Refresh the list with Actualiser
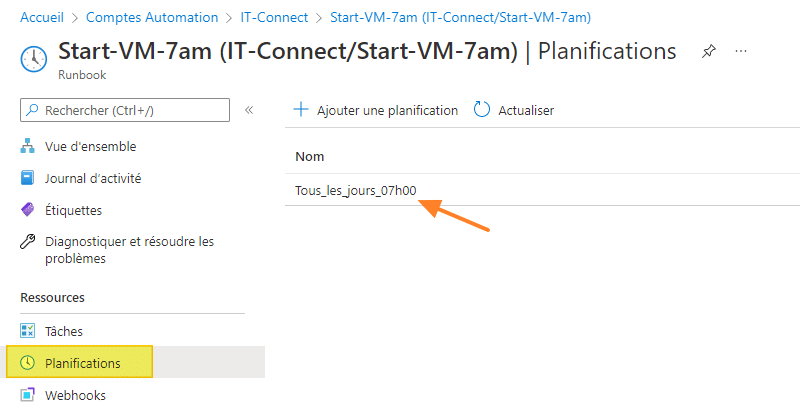800x417 pixels. (x=514, y=110)
